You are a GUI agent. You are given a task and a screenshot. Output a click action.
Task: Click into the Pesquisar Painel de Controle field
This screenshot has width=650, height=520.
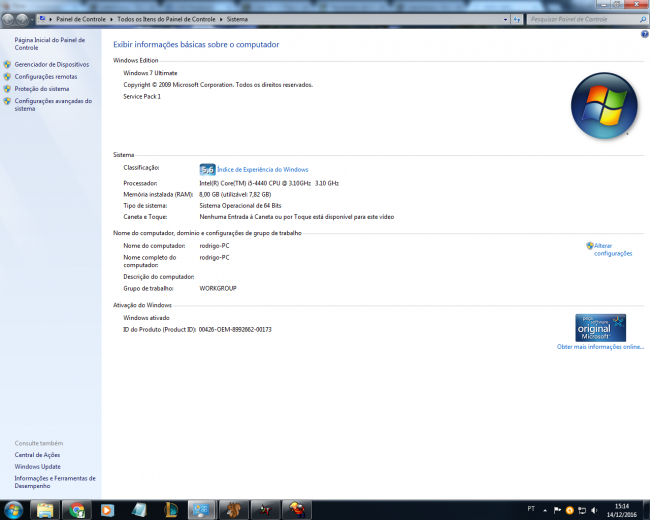pyautogui.click(x=583, y=19)
